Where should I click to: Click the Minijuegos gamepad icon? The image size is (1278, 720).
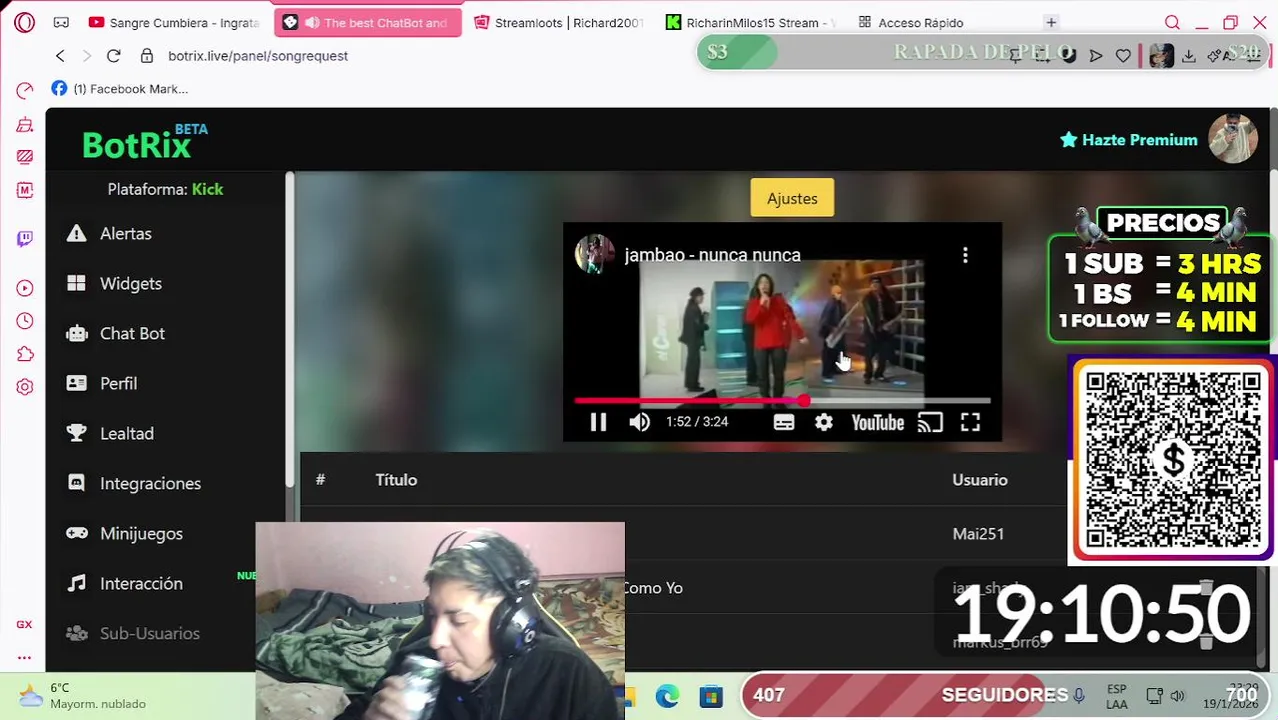pyautogui.click(x=76, y=533)
